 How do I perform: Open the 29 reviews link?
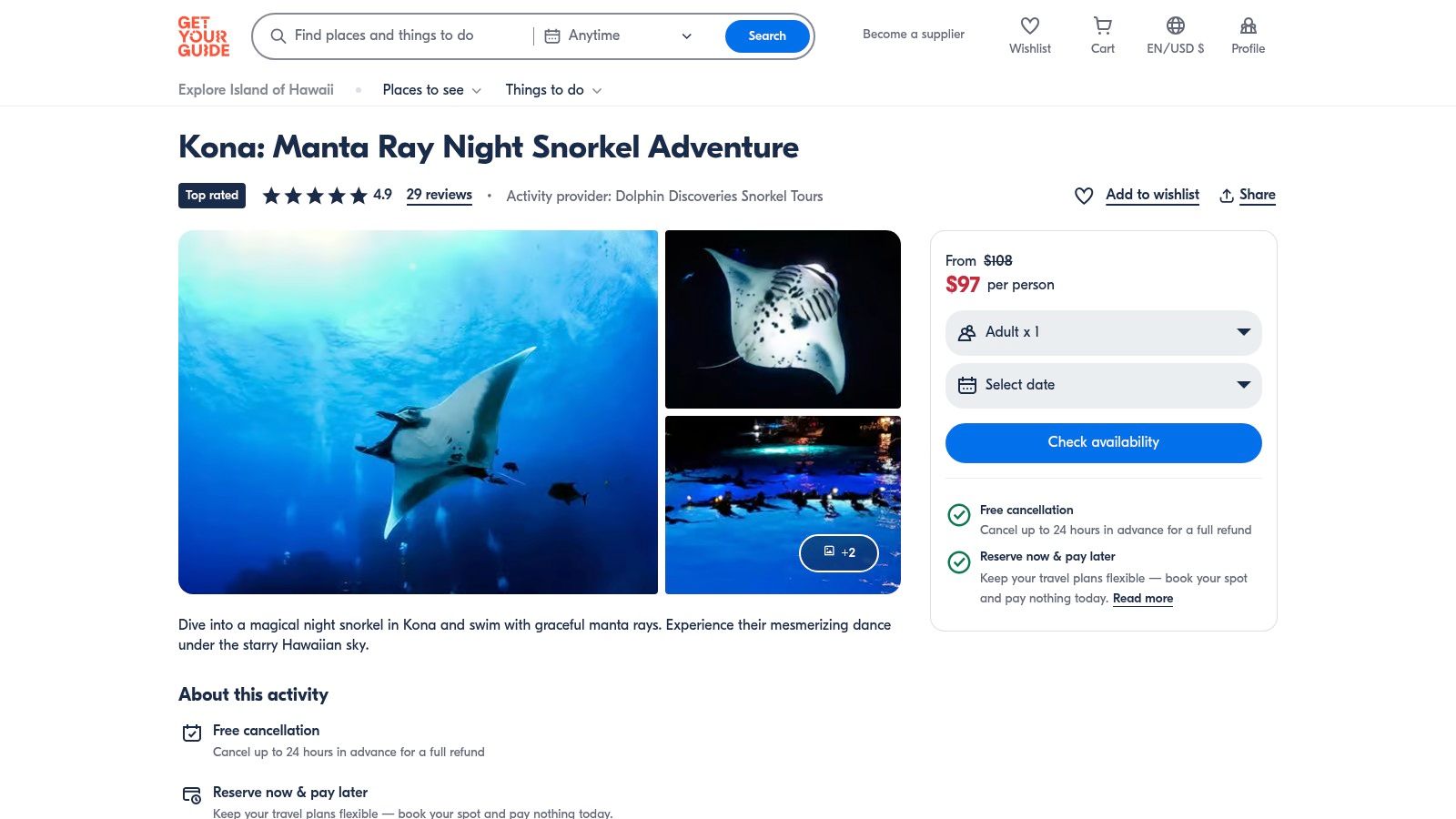(x=439, y=195)
